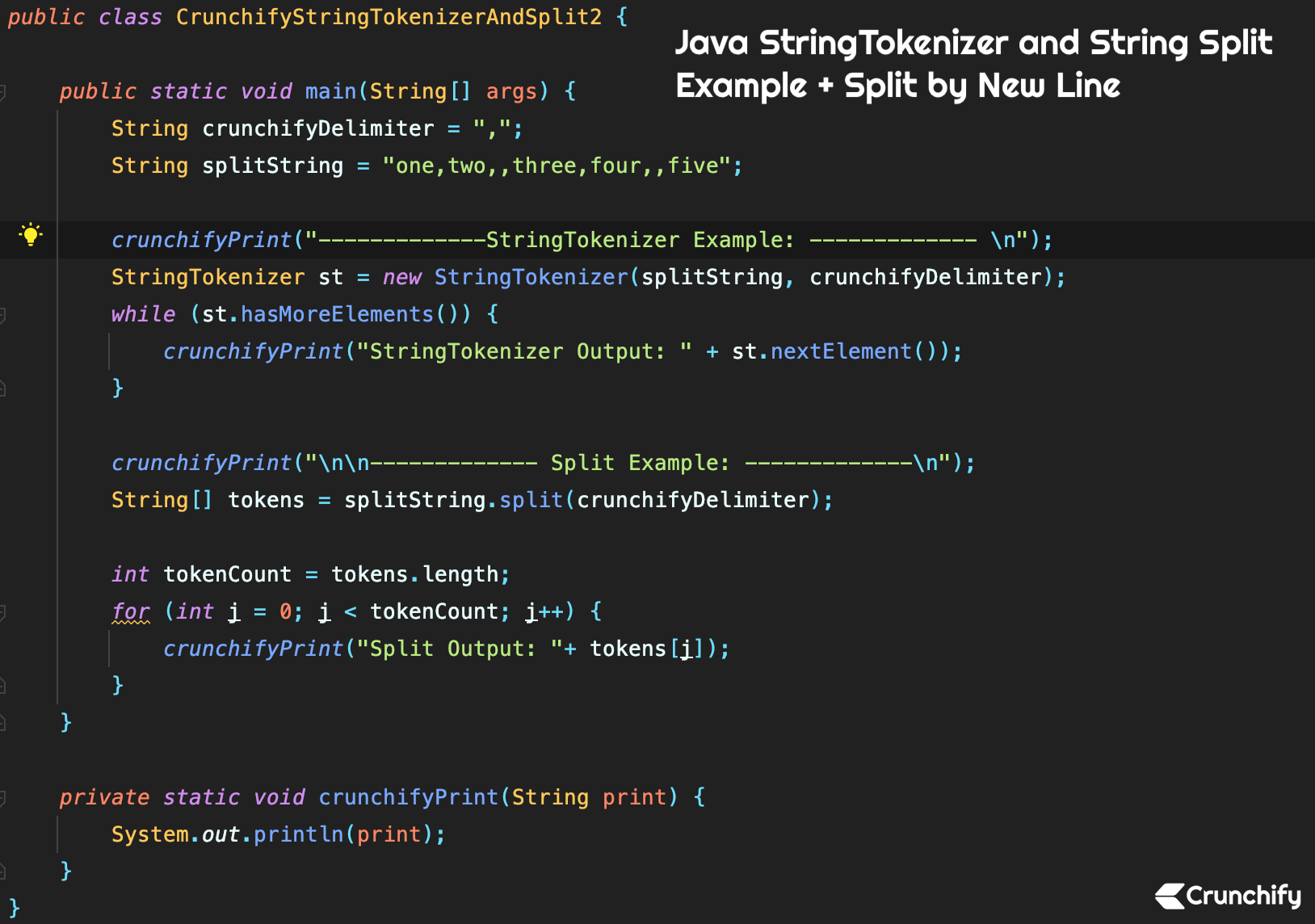Click the gutter marker next to the while loop
The image size is (1315, 924).
6,313
